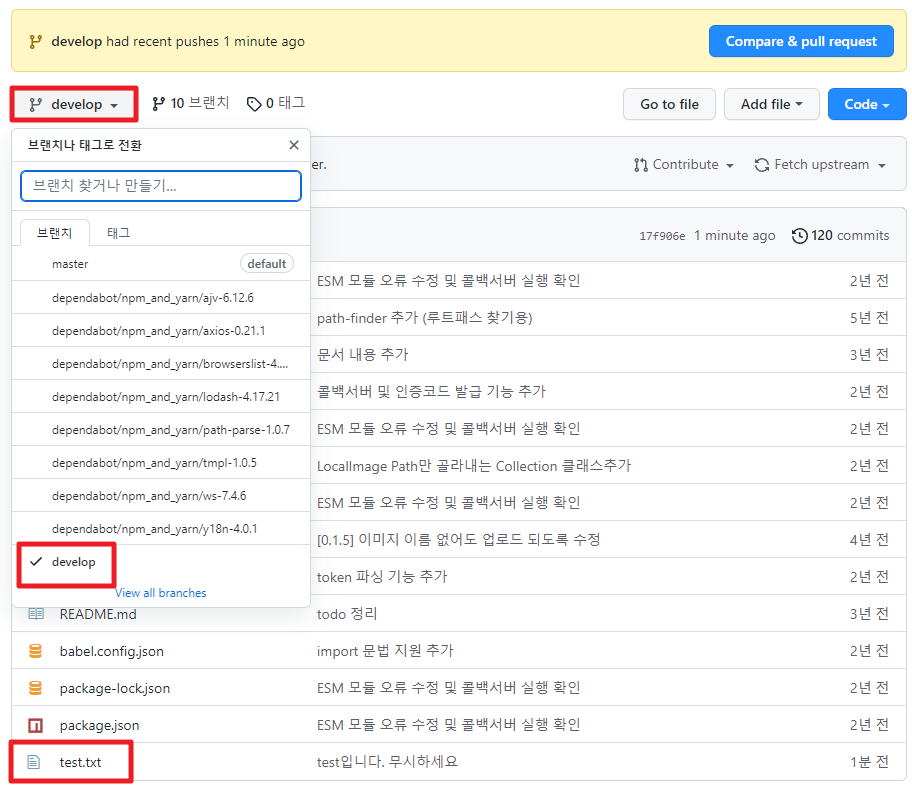This screenshot has height=787, width=912.
Task: Click '1분 전' timestamp on test.txt row
Action: click(x=869, y=762)
